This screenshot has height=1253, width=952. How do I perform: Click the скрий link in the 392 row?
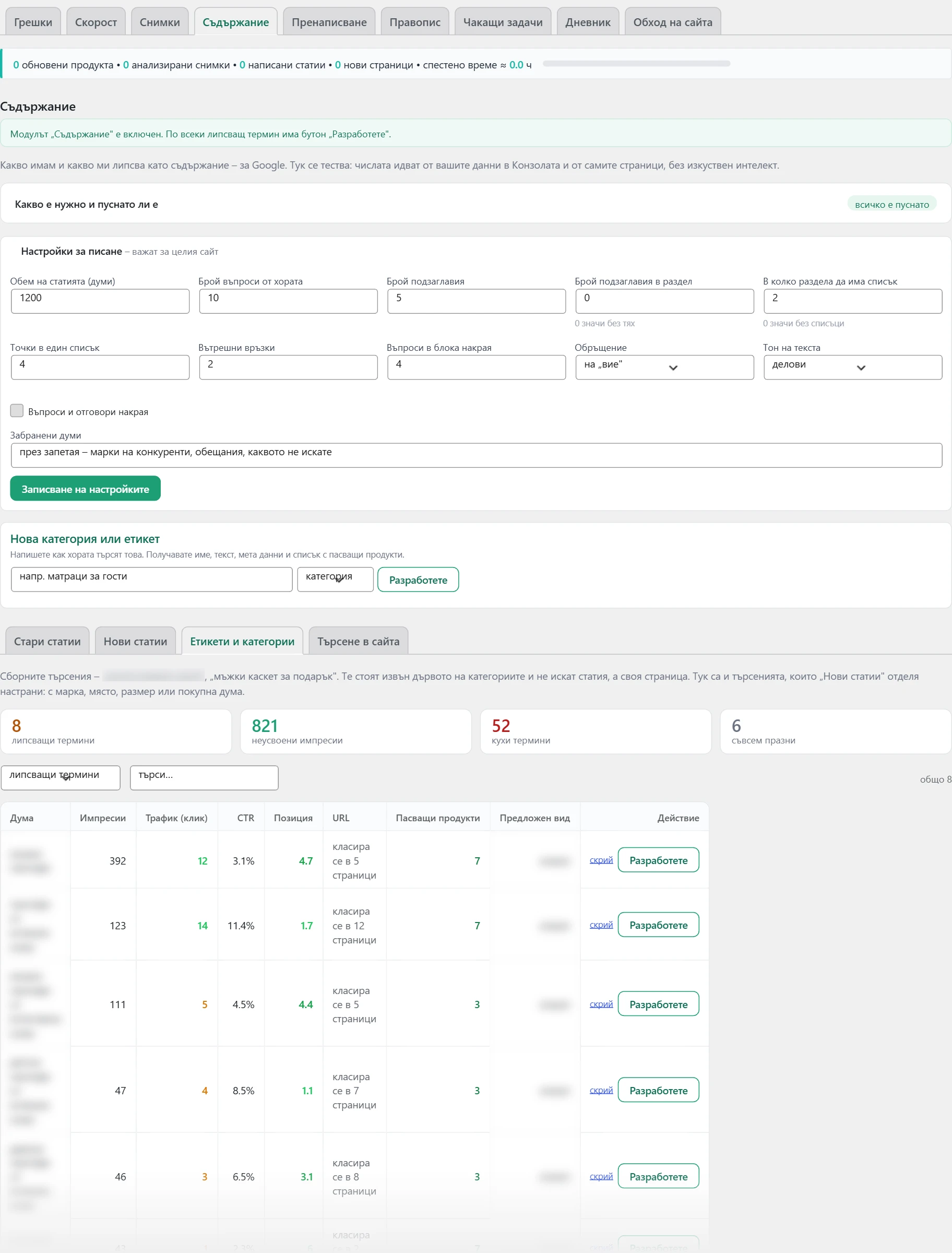(x=601, y=860)
